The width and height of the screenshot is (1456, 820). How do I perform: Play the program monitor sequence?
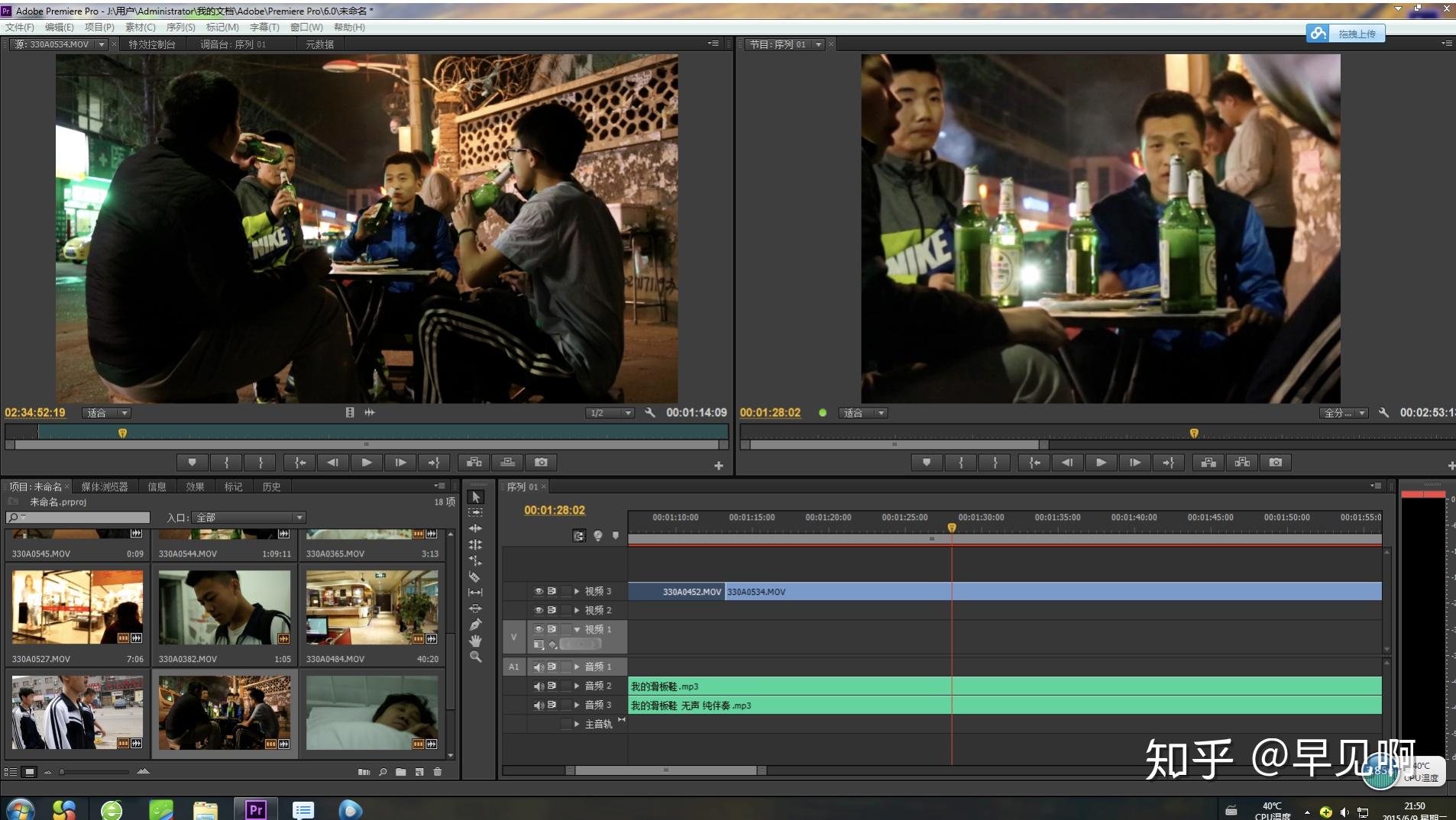[x=1101, y=463]
